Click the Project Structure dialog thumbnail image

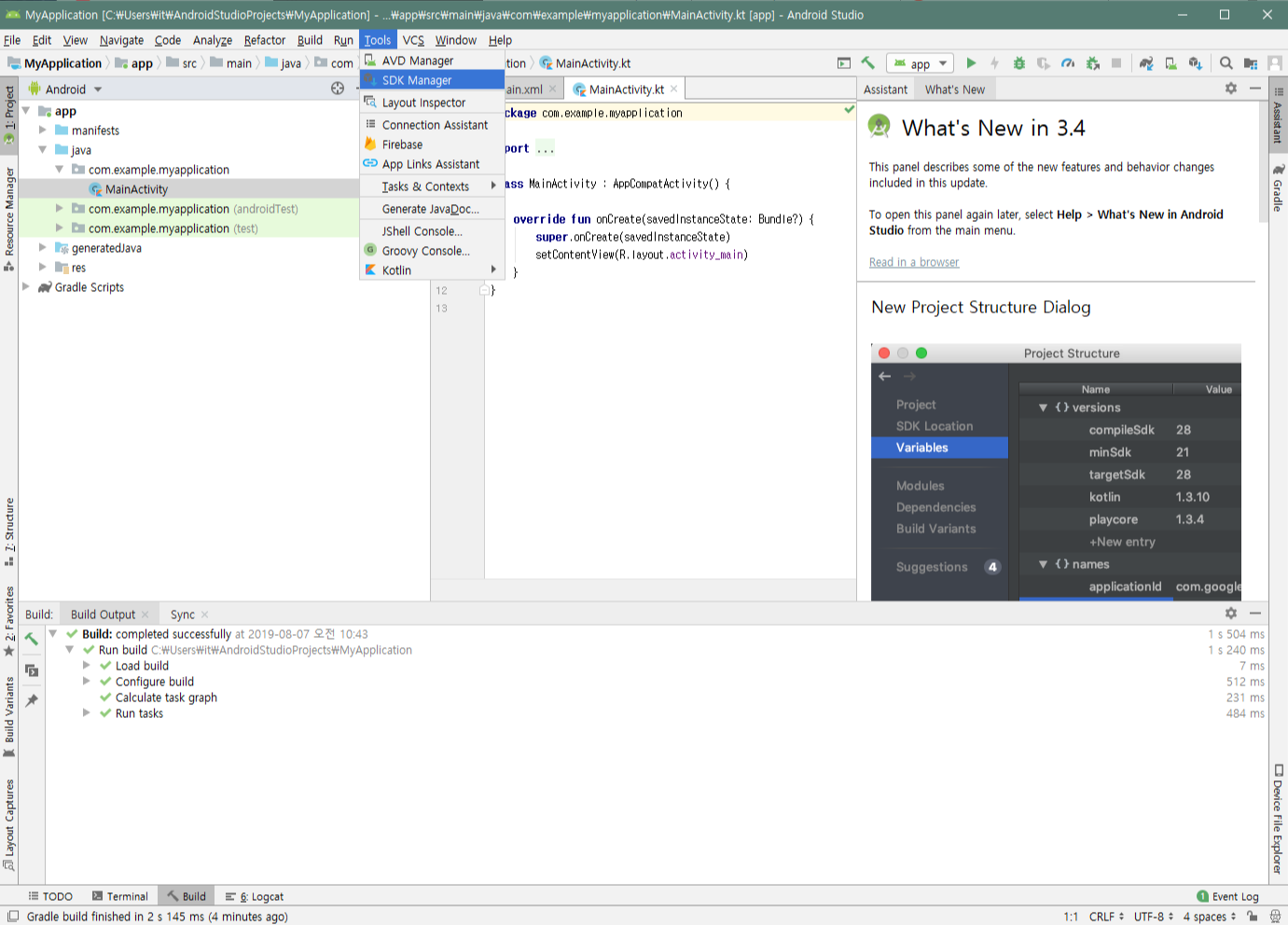click(1056, 472)
